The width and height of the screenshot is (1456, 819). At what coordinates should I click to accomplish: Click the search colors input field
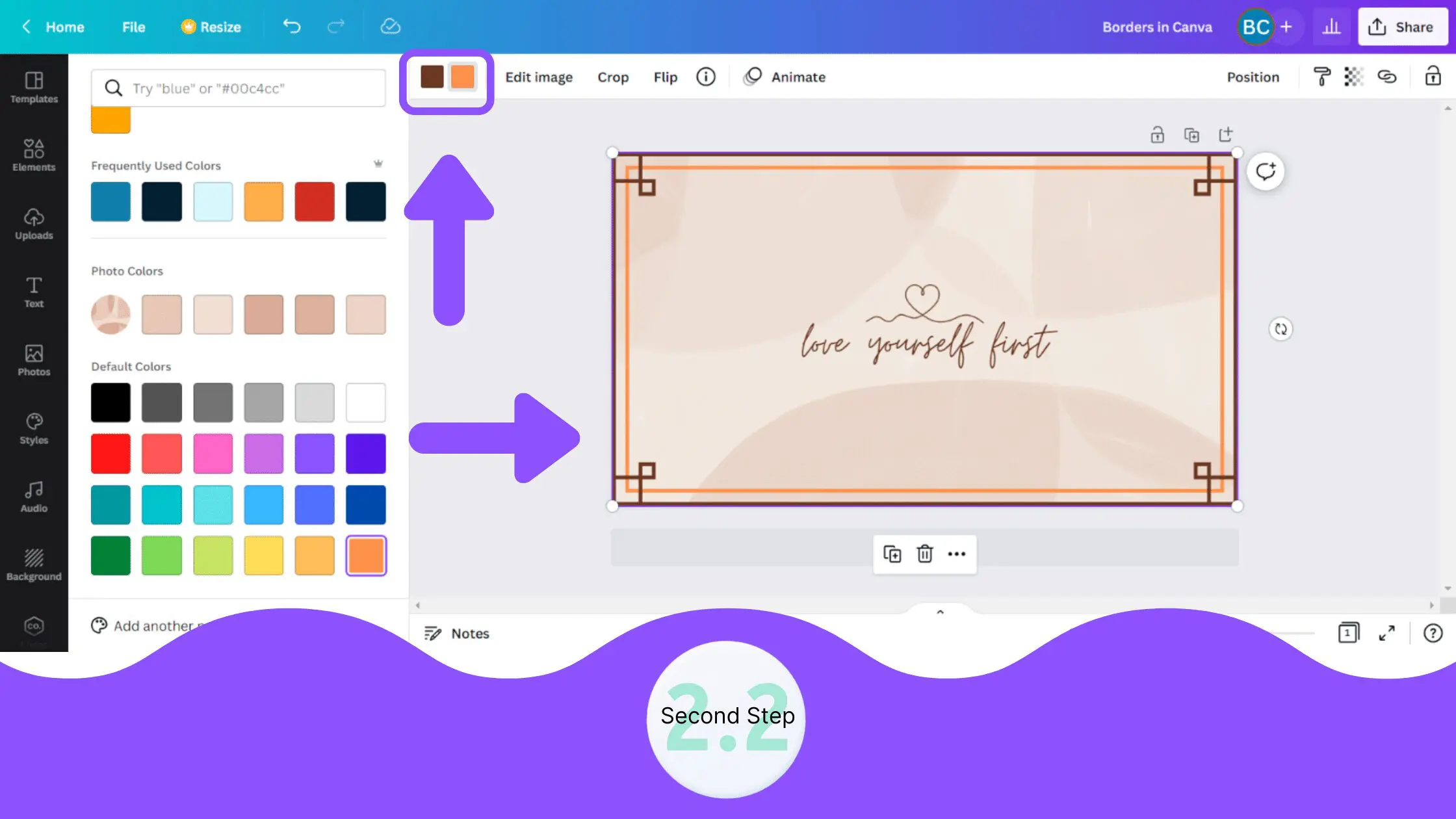(x=238, y=88)
